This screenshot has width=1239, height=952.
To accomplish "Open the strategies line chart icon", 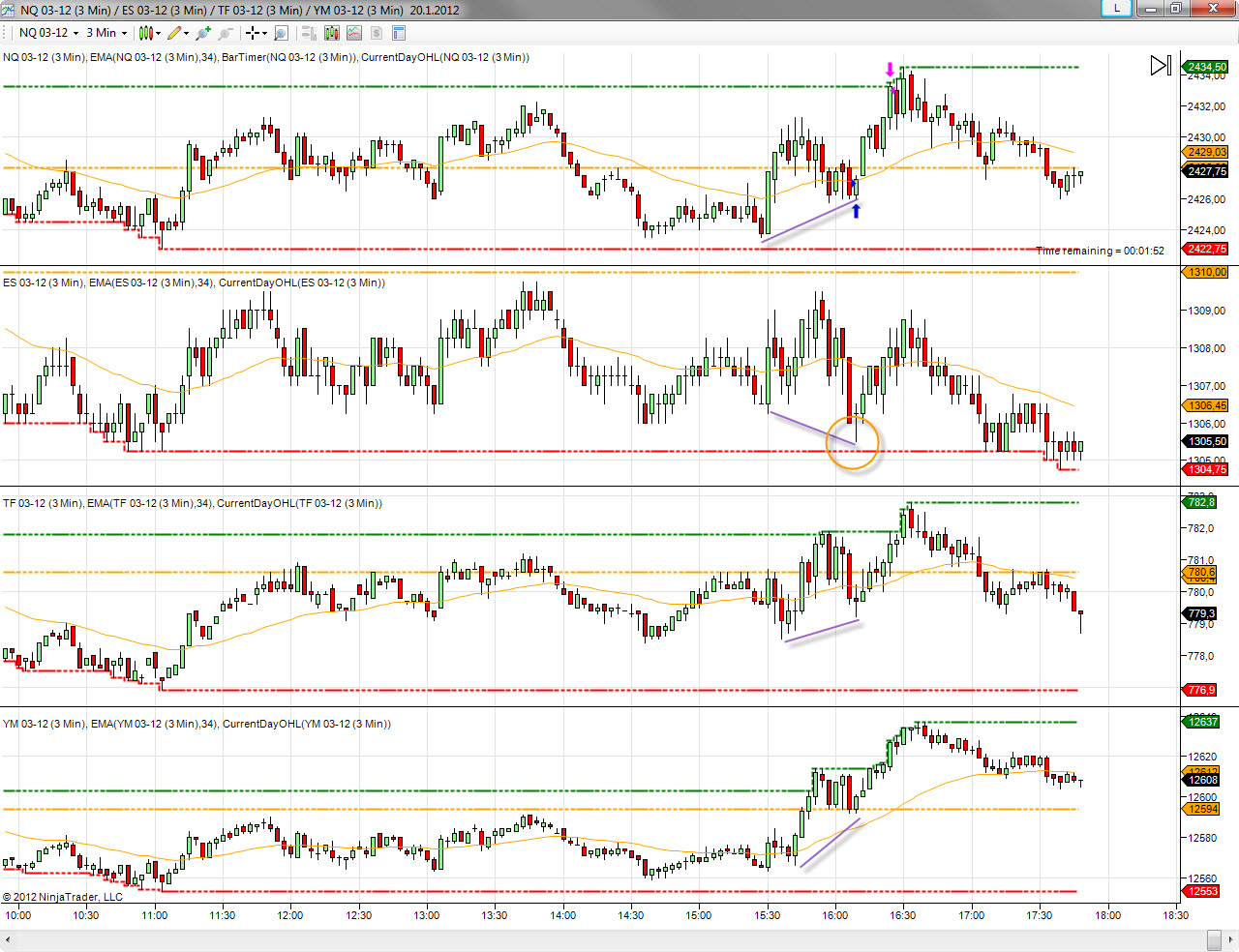I will (354, 33).
